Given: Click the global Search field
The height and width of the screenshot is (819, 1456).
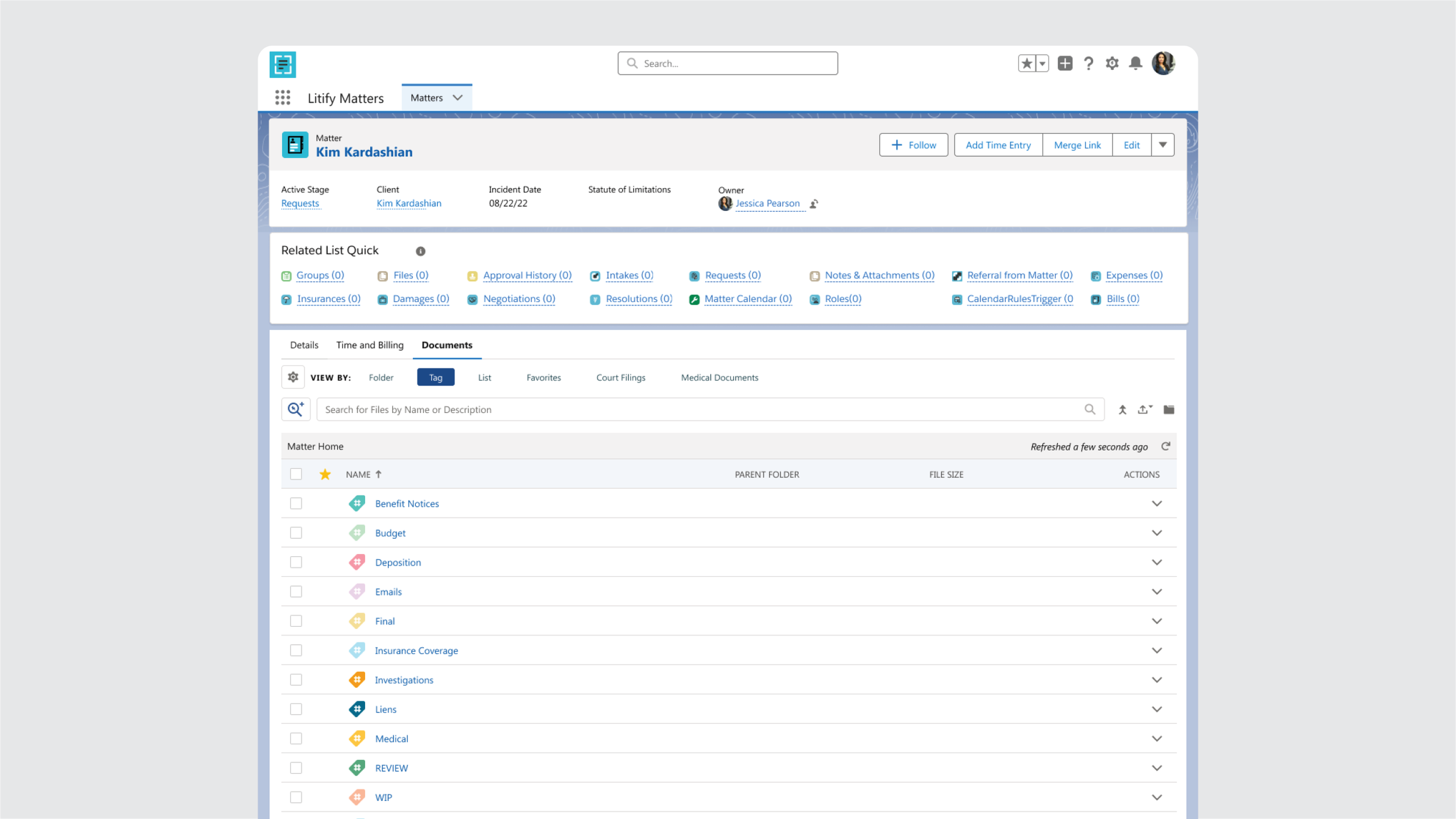Looking at the screenshot, I should coord(727,63).
